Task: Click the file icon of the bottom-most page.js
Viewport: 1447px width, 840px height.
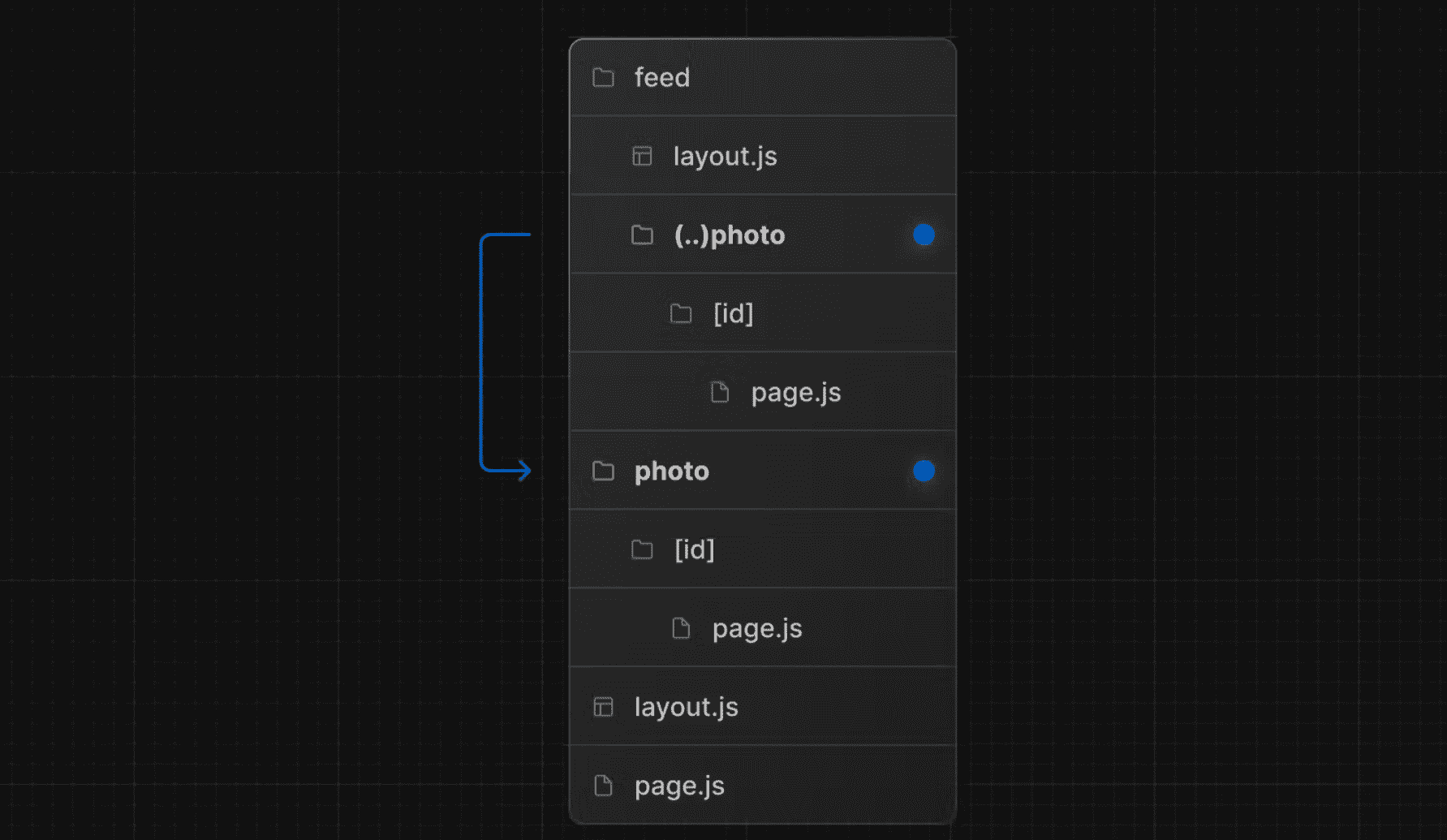Action: [x=603, y=786]
